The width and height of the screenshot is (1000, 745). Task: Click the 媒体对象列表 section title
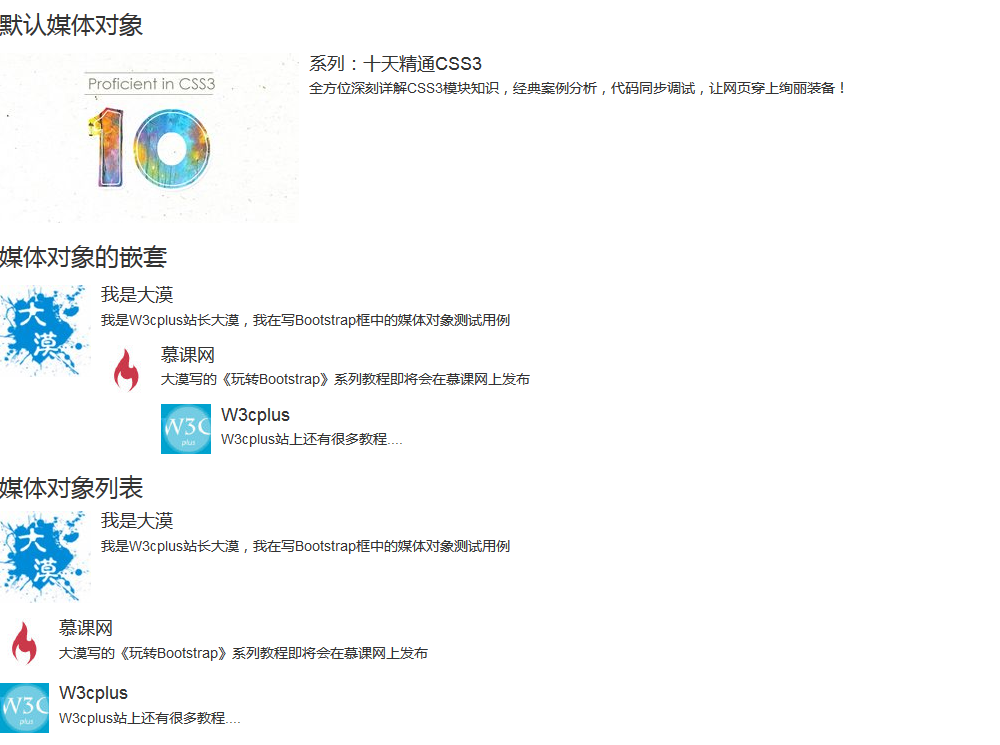(71, 488)
